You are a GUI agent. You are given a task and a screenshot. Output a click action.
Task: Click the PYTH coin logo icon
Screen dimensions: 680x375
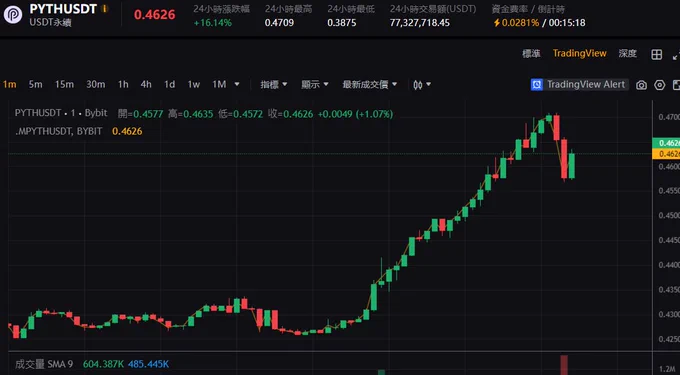13,15
